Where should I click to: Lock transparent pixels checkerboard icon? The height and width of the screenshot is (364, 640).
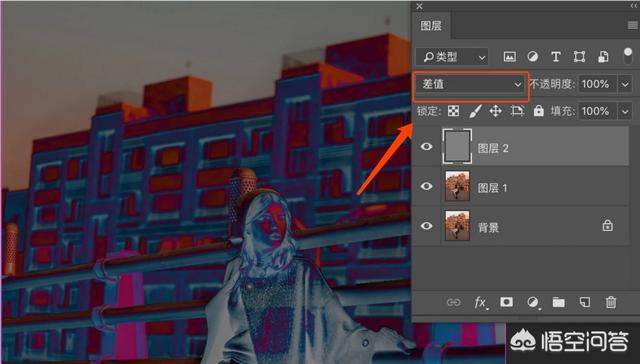(x=453, y=111)
